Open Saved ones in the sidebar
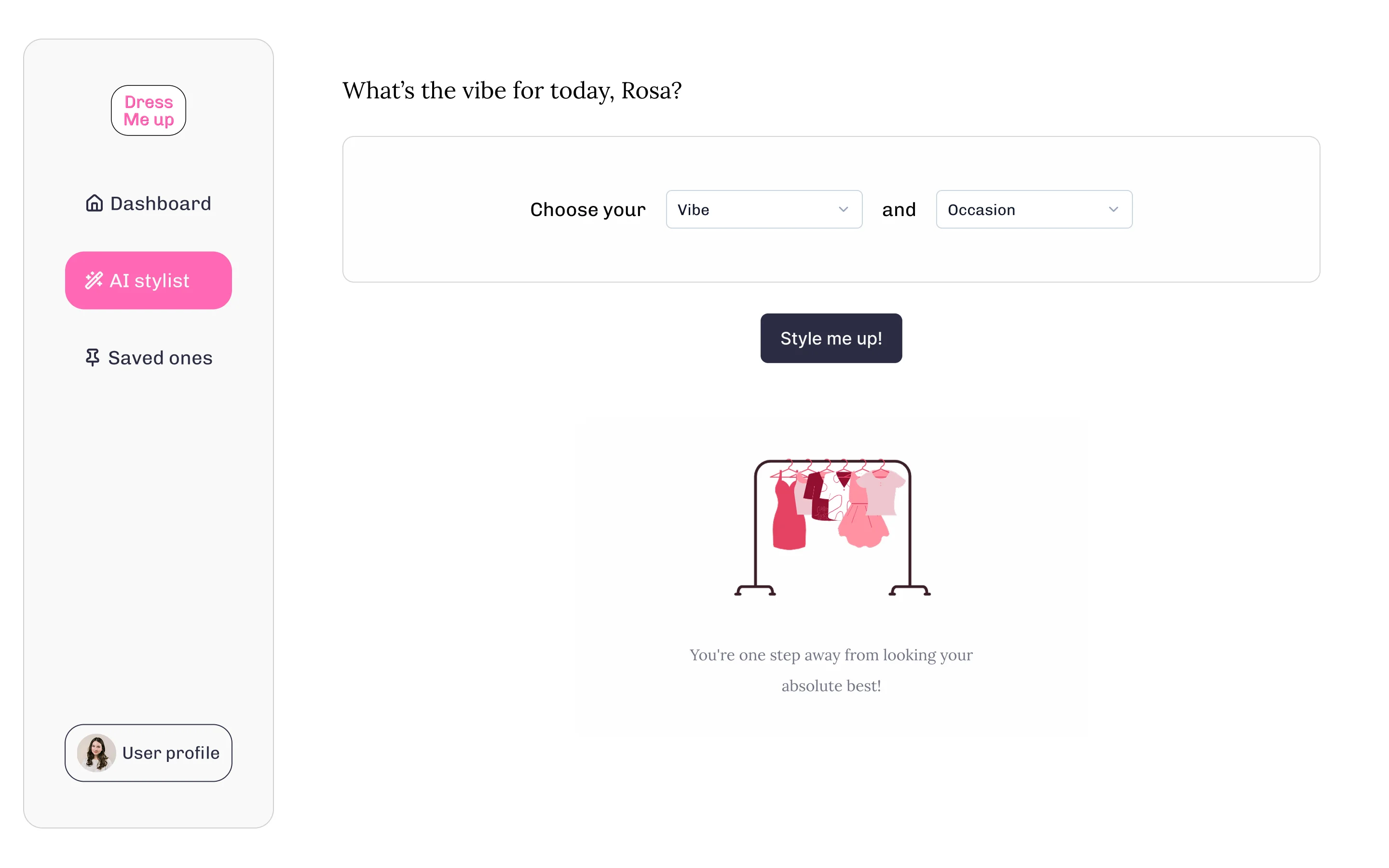Viewport: 1389px width, 868px height. 149,358
